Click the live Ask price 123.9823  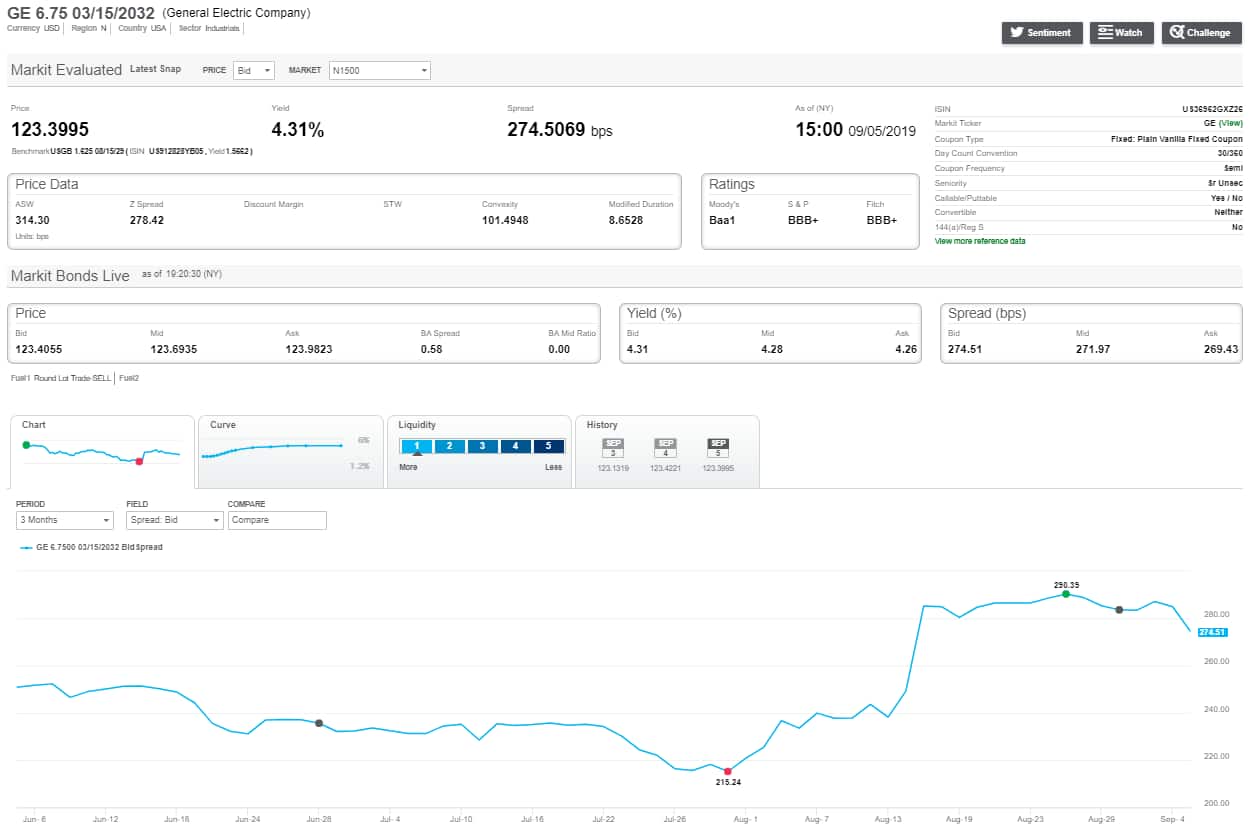[308, 349]
